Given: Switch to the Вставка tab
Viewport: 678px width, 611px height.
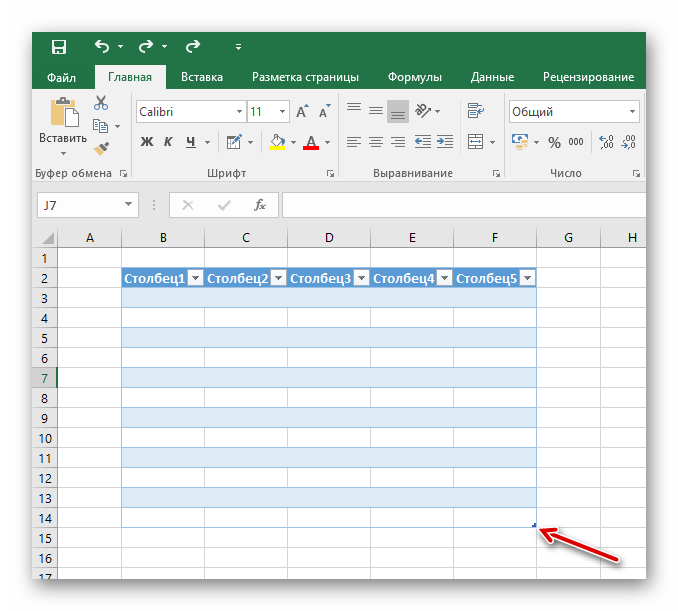Looking at the screenshot, I should point(202,77).
